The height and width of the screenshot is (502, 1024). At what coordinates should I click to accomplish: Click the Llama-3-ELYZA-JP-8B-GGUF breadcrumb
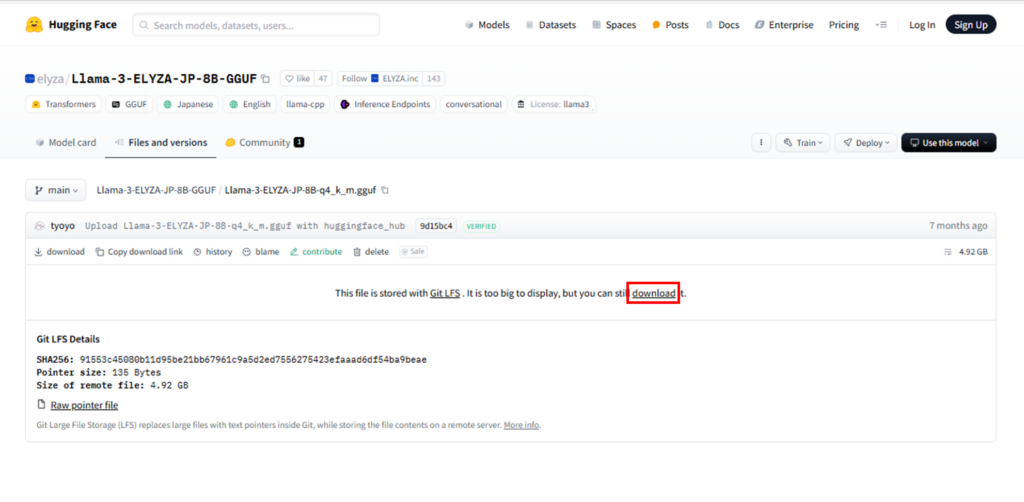156,190
